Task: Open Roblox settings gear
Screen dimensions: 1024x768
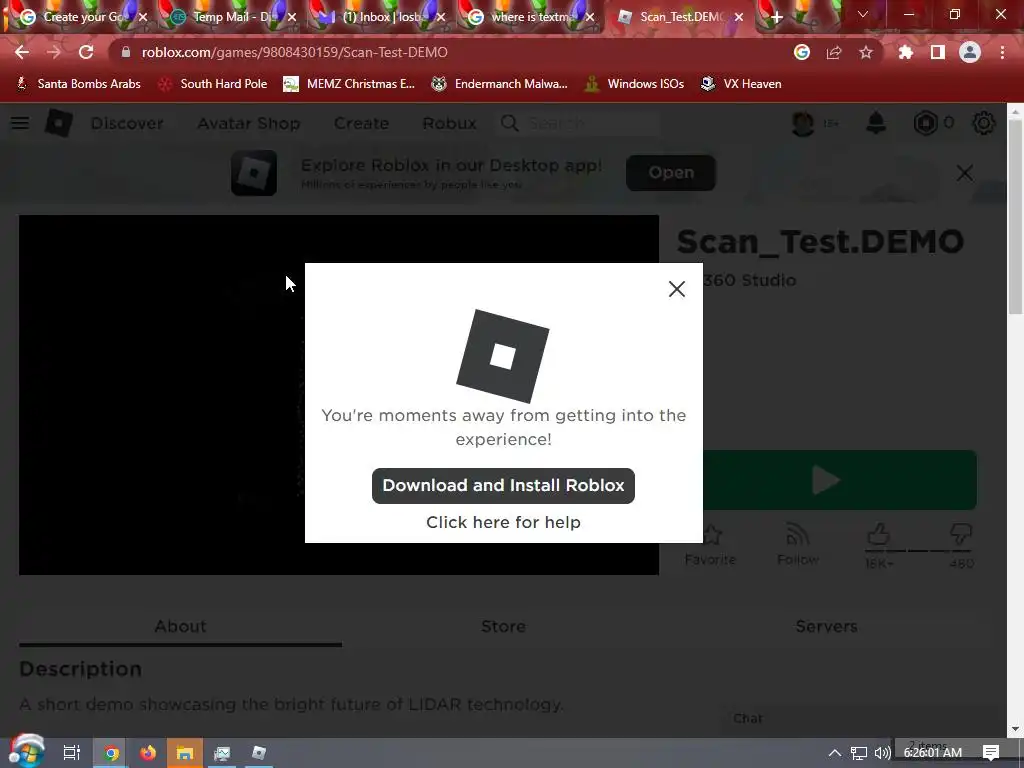Action: coord(984,123)
